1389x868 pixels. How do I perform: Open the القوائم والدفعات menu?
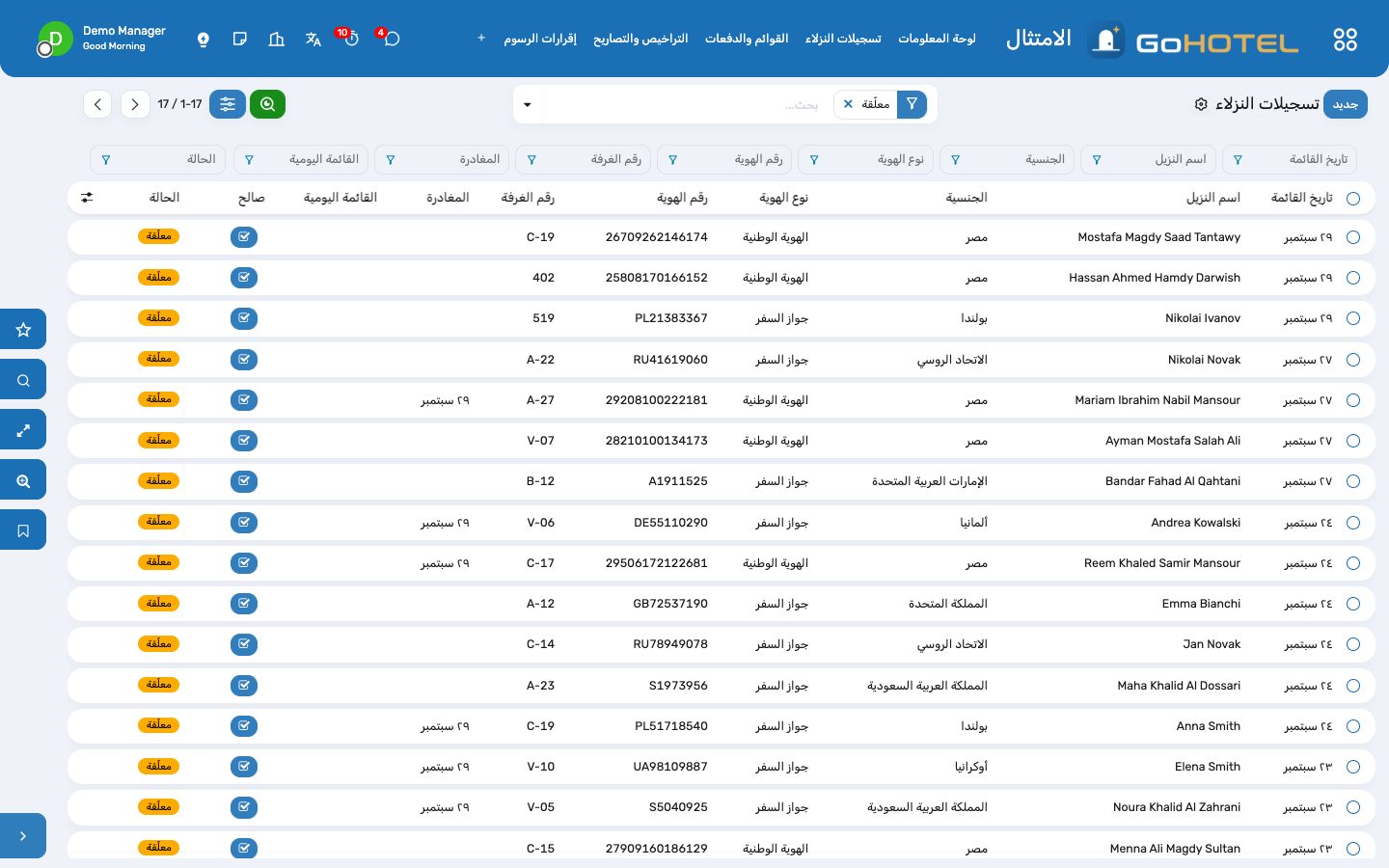coord(747,39)
